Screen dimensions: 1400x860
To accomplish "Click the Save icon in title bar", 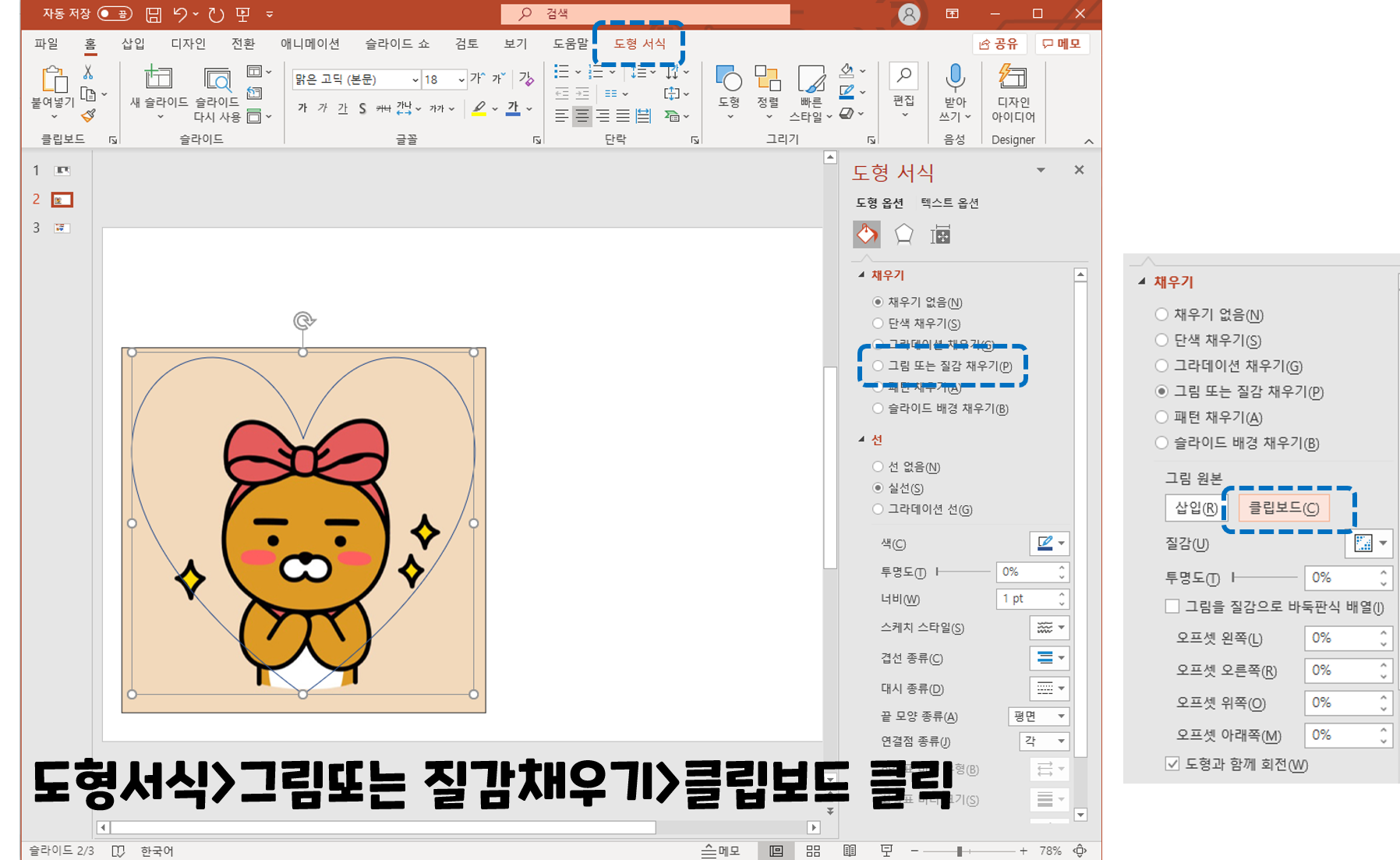I will coord(154,14).
